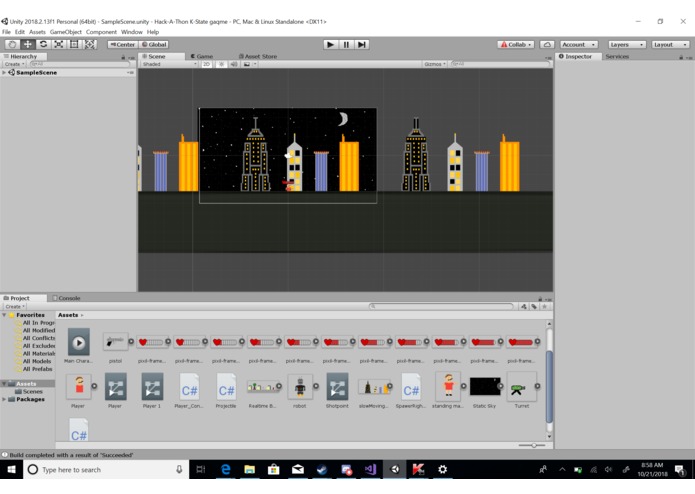The width and height of the screenshot is (695, 494).
Task: Select the Main Chara... animation asset
Action: pyautogui.click(x=78, y=346)
